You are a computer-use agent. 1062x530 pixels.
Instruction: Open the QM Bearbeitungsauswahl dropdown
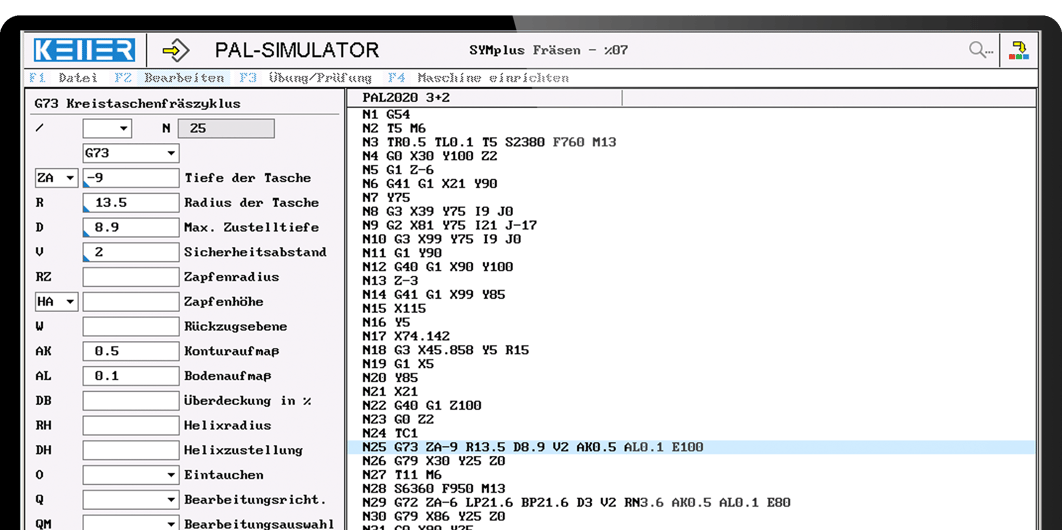pyautogui.click(x=131, y=523)
